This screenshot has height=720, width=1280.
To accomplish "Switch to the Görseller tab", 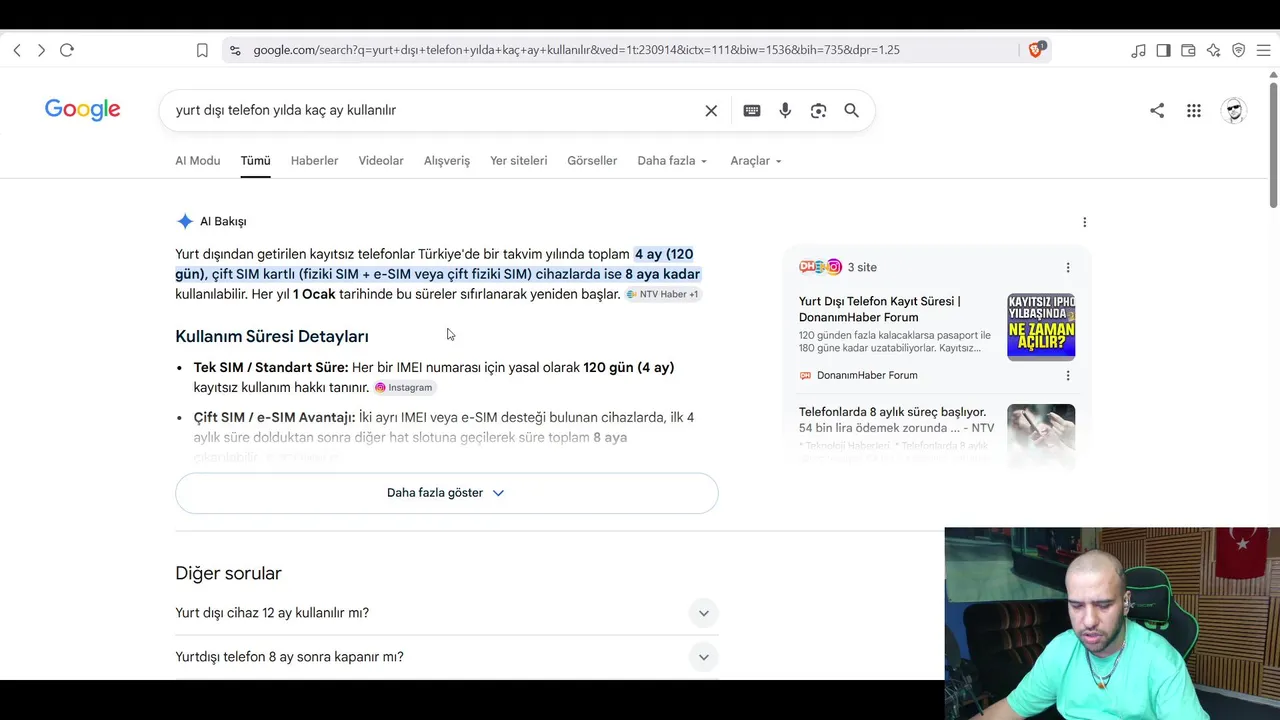I will pos(592,161).
